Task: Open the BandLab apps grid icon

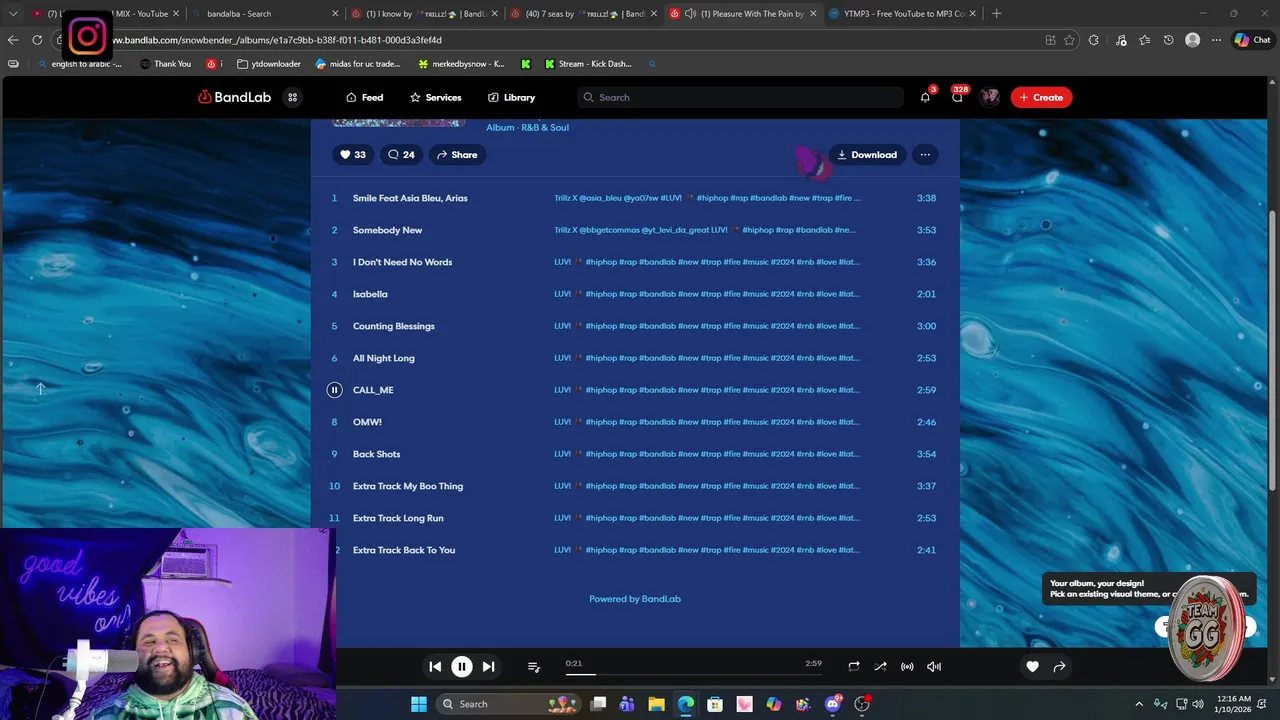Action: (x=292, y=97)
